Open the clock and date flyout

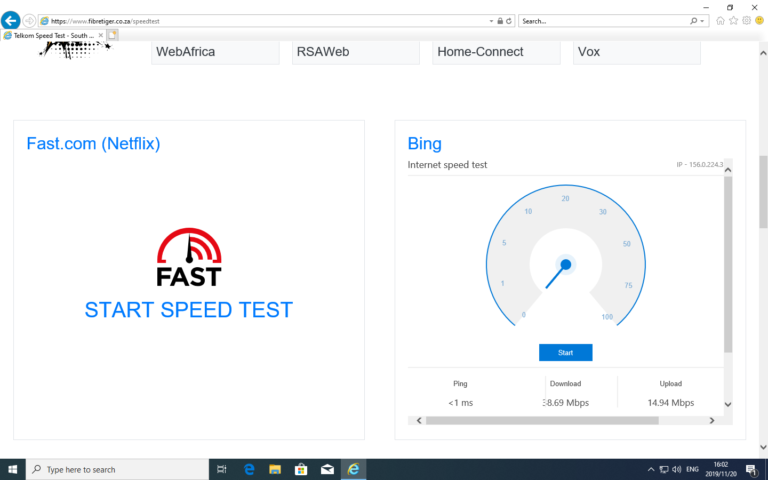(720, 469)
